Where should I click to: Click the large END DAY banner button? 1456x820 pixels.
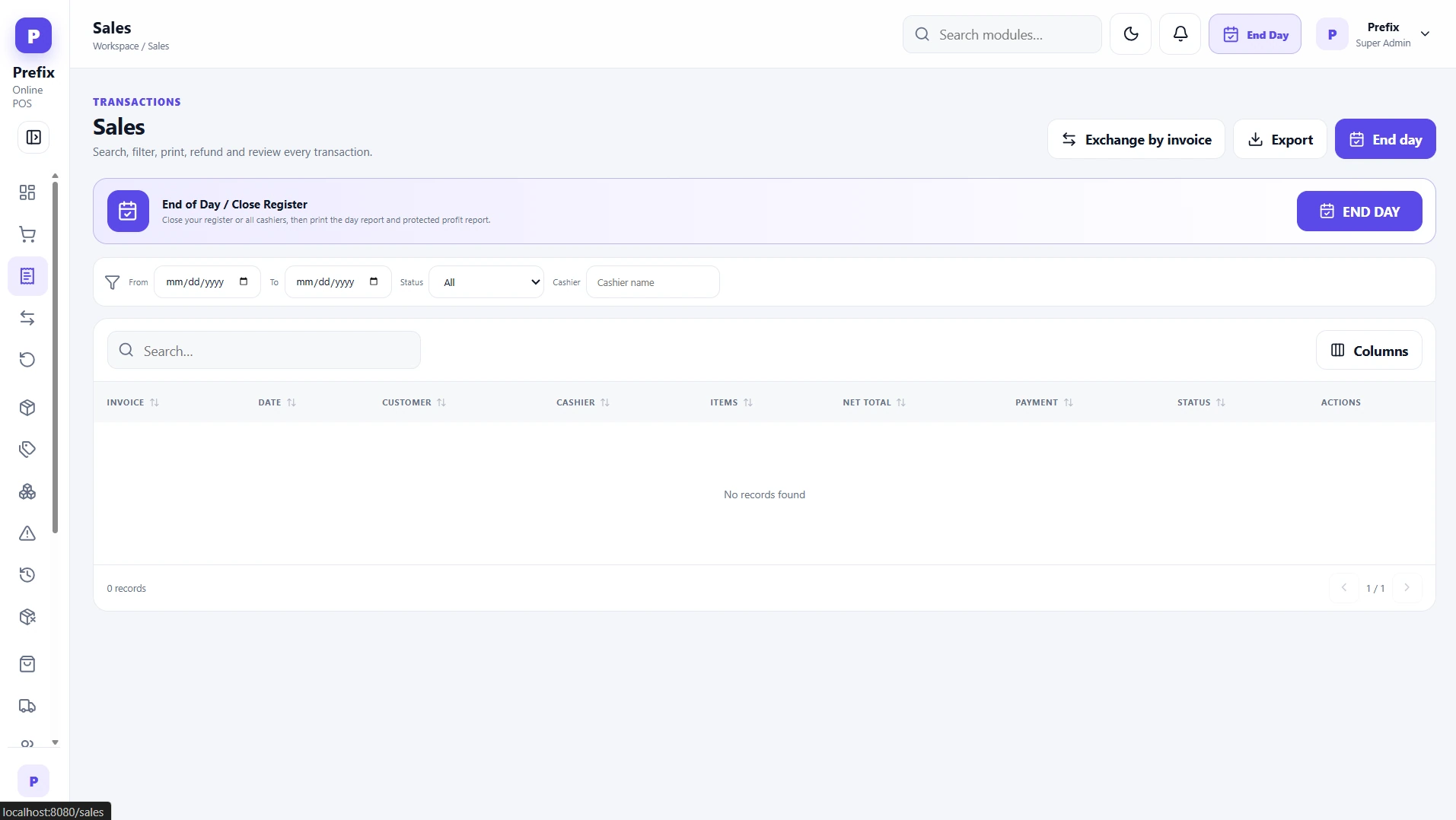click(x=1359, y=211)
